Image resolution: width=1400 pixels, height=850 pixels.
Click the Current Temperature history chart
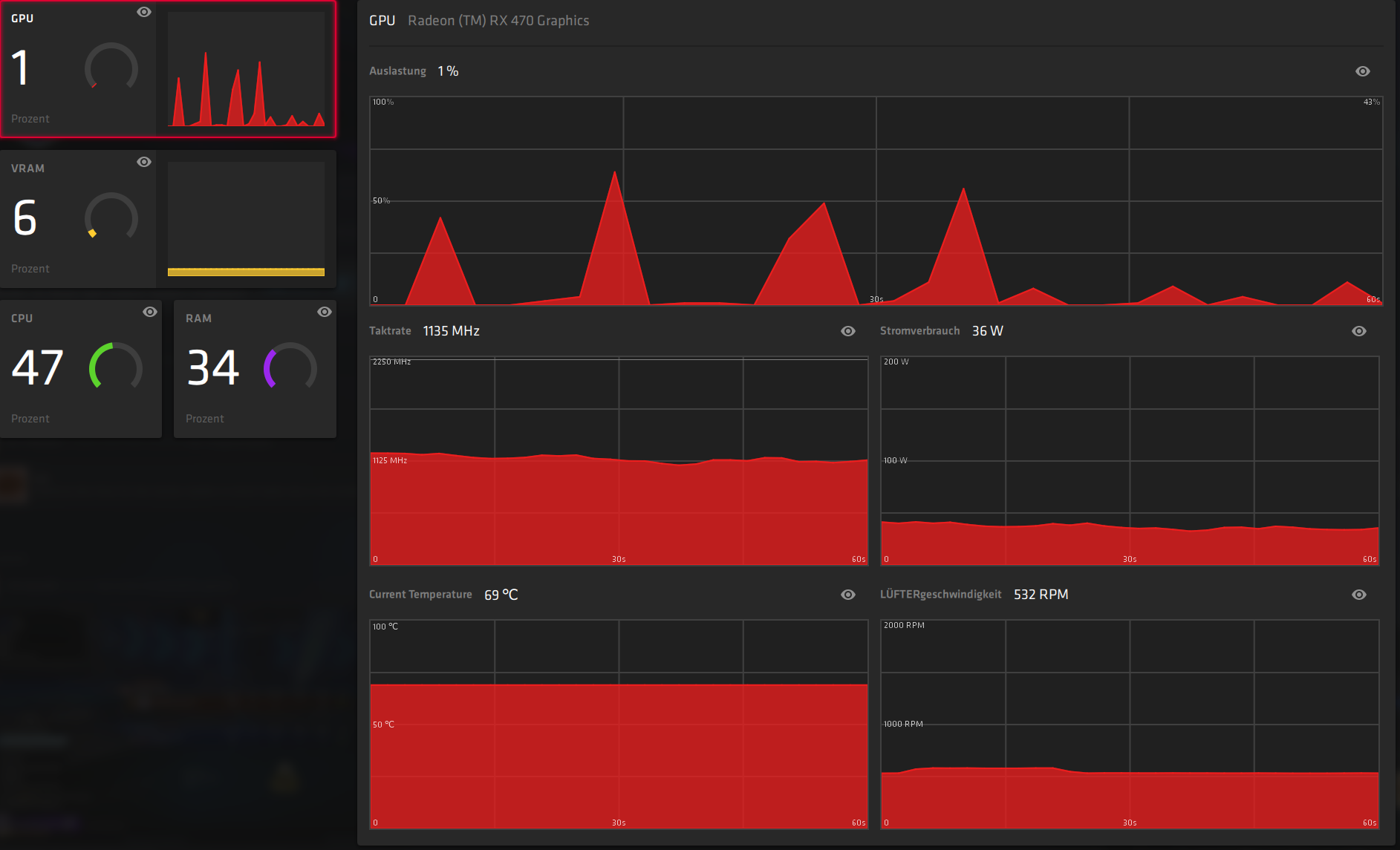click(x=619, y=725)
